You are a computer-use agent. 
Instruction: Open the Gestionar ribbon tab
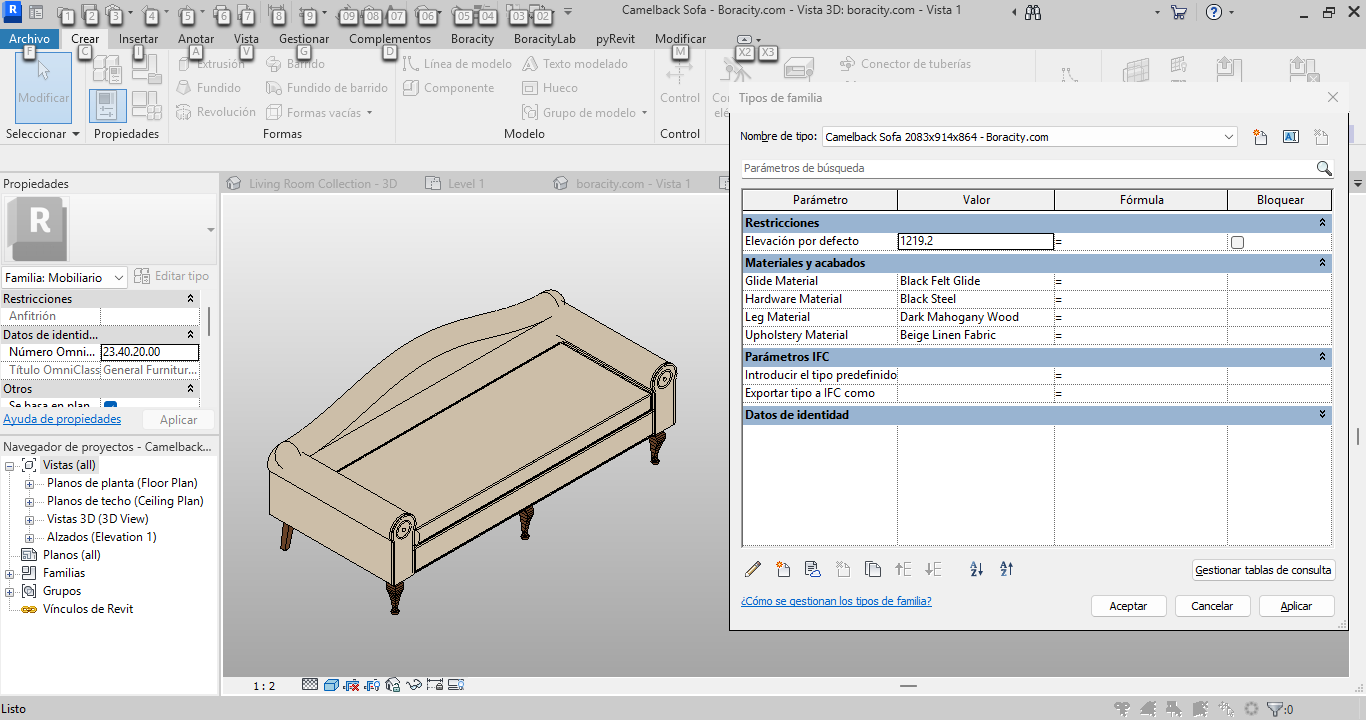(x=304, y=39)
